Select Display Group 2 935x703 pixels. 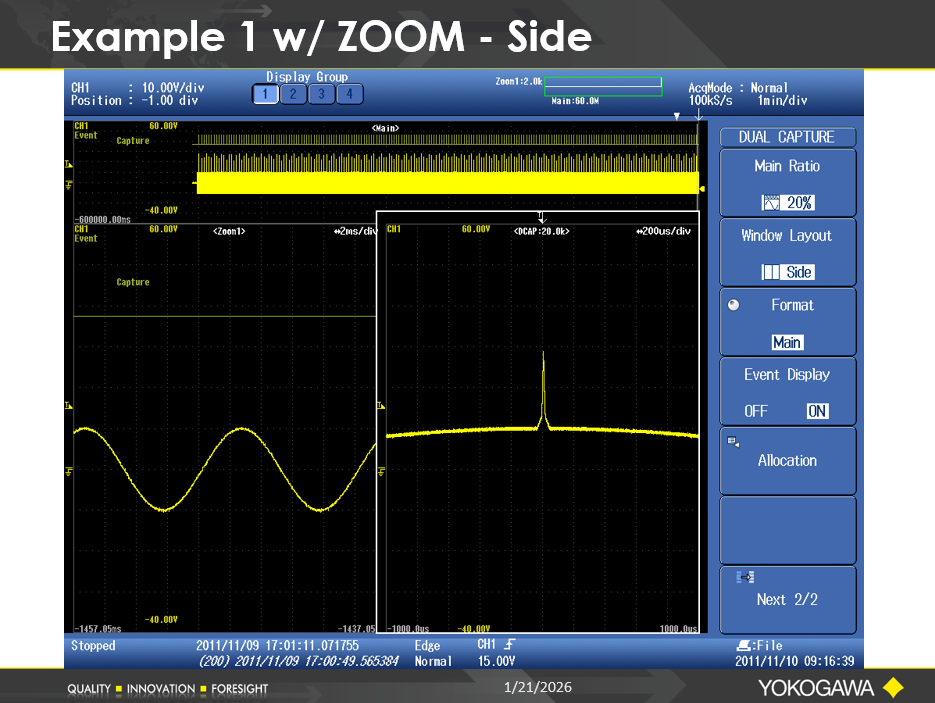tap(293, 94)
